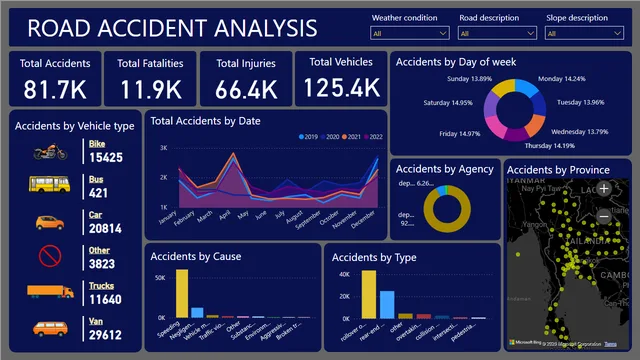Image resolution: width=640 pixels, height=360 pixels.
Task: Click the tall Speeding bar in Cause chart
Action: (x=182, y=293)
